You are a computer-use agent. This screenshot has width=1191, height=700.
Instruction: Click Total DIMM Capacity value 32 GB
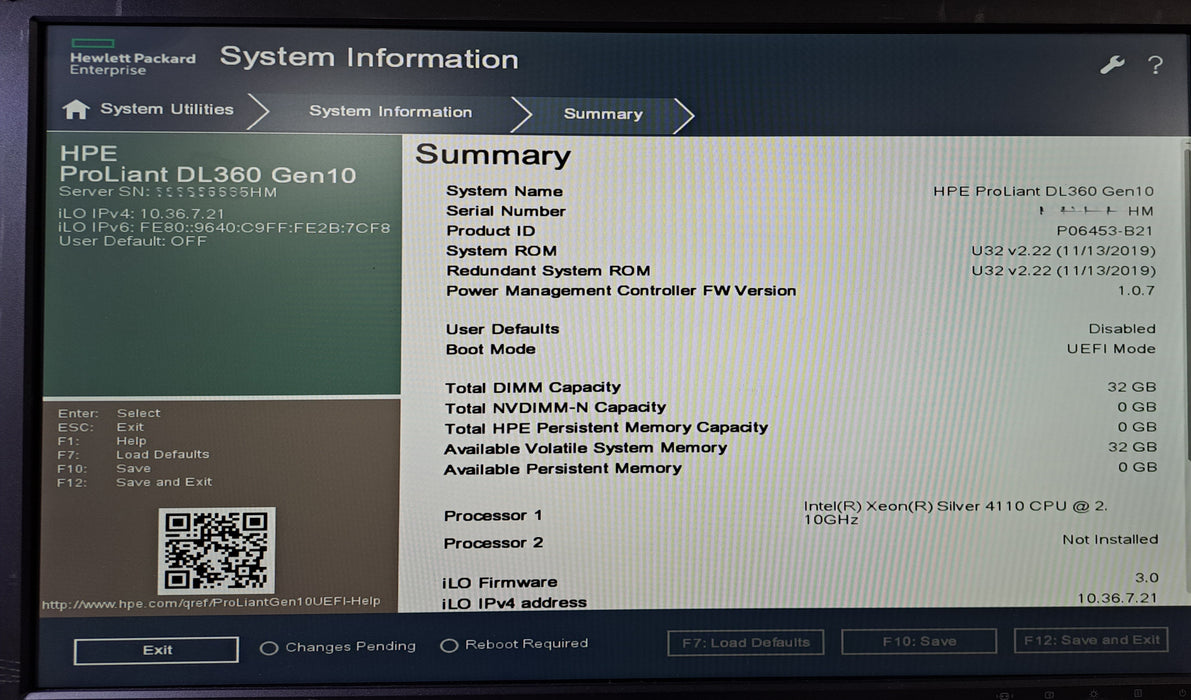pos(1132,387)
